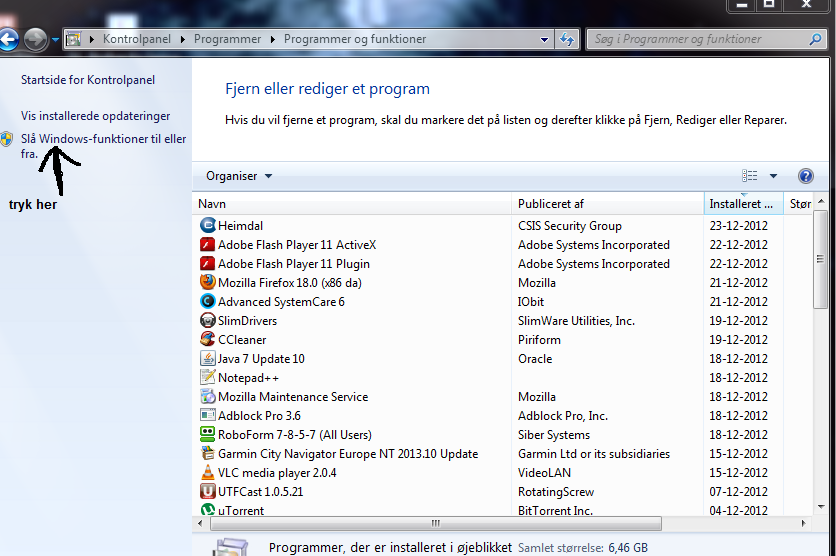Click the Kontrolpanel breadcrumb
836x556 pixels.
pos(137,39)
